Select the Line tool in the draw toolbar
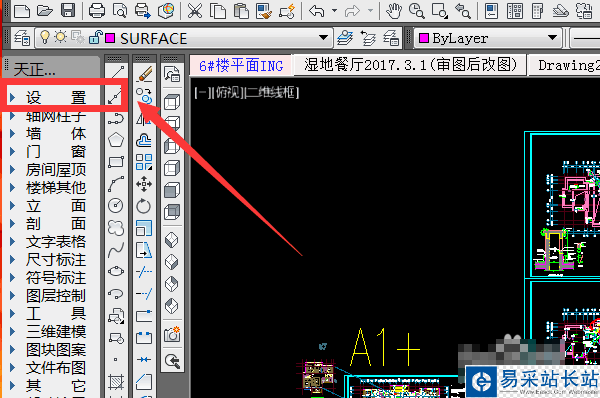This screenshot has width=600, height=398. (x=116, y=72)
